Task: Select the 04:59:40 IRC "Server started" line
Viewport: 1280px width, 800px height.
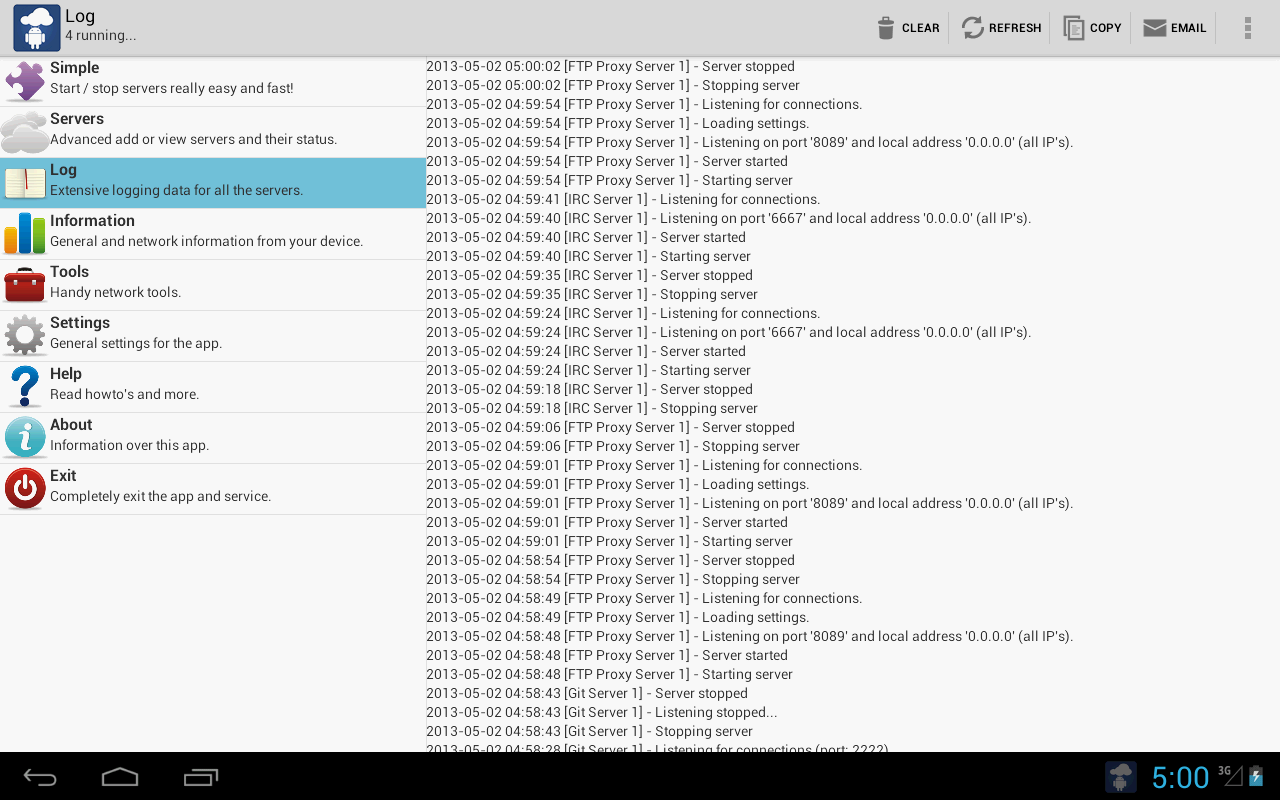Action: [x=586, y=237]
